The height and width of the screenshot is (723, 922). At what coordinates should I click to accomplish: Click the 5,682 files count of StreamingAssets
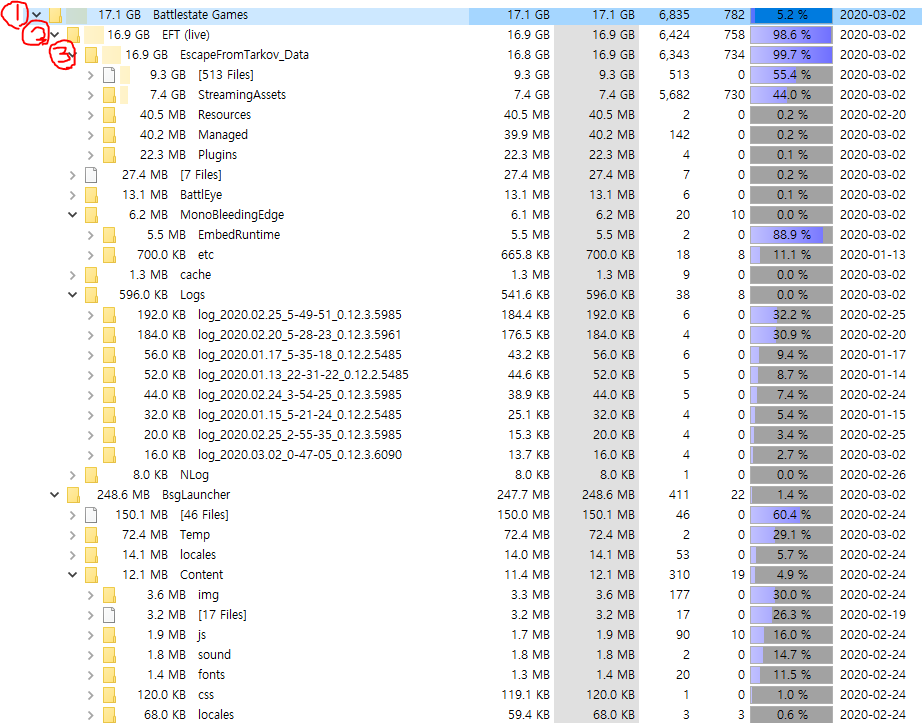click(674, 95)
